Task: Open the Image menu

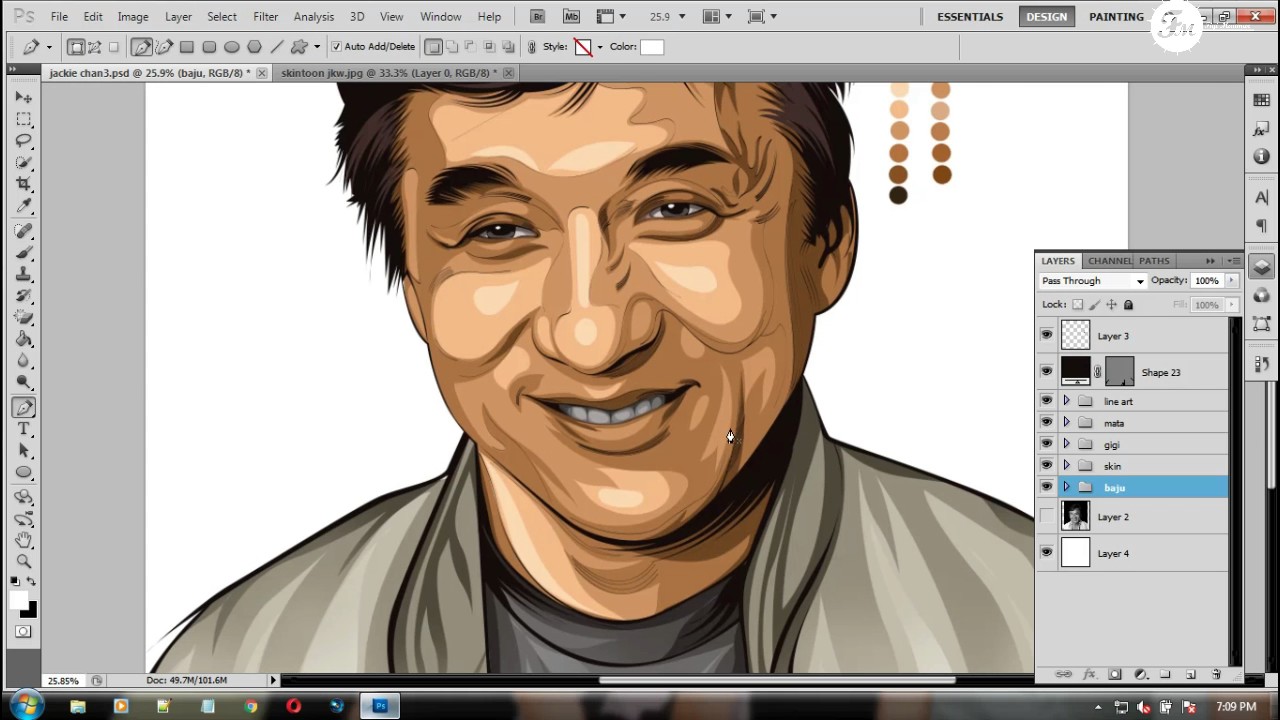Action: click(133, 16)
